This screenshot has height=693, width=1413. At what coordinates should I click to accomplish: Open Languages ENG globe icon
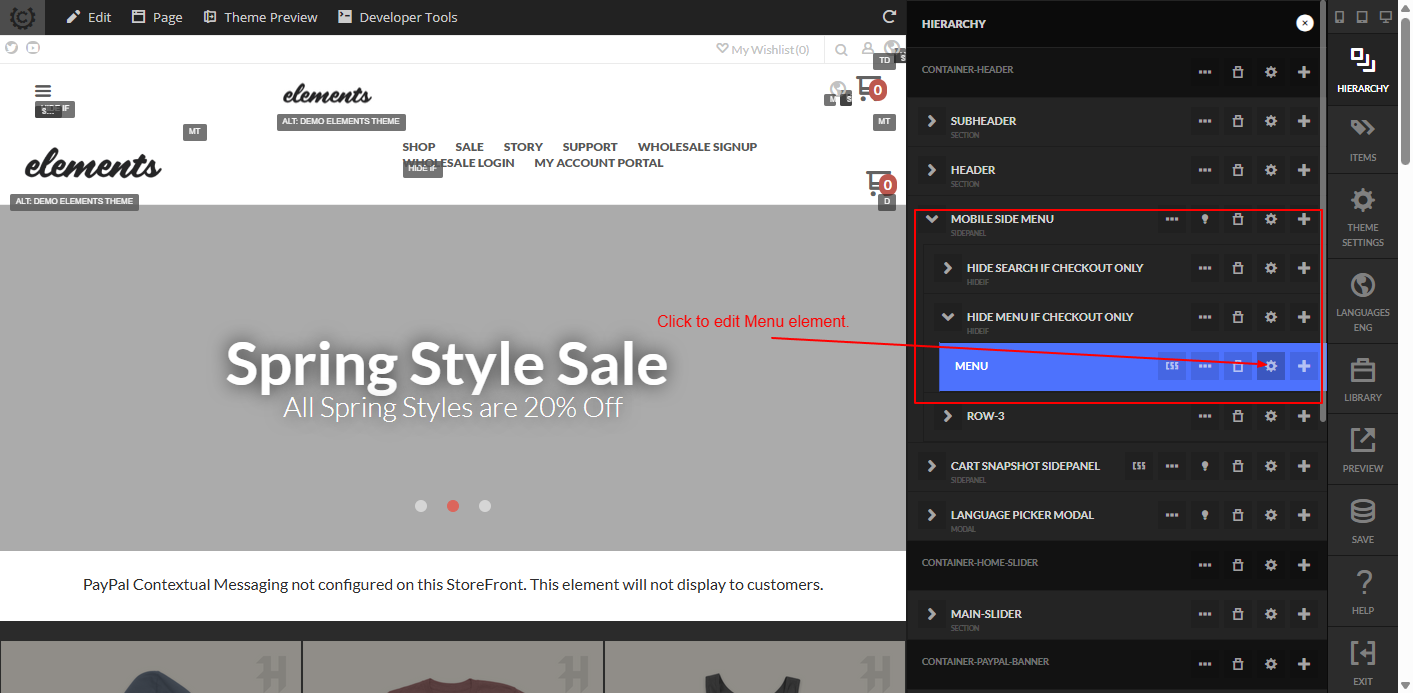click(x=1363, y=300)
